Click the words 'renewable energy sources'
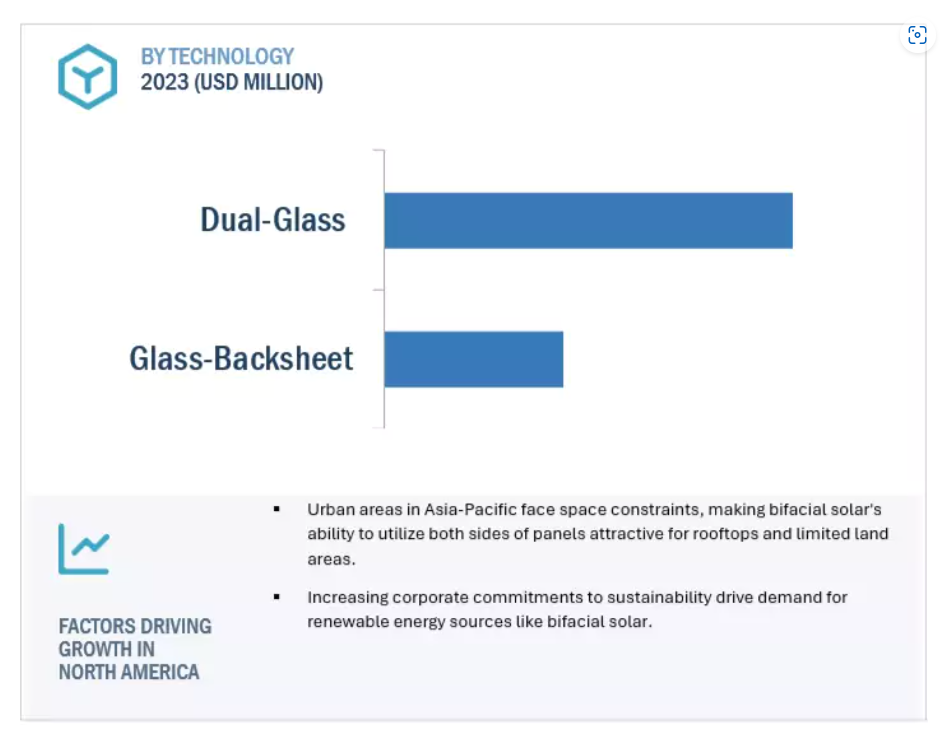 pos(409,622)
